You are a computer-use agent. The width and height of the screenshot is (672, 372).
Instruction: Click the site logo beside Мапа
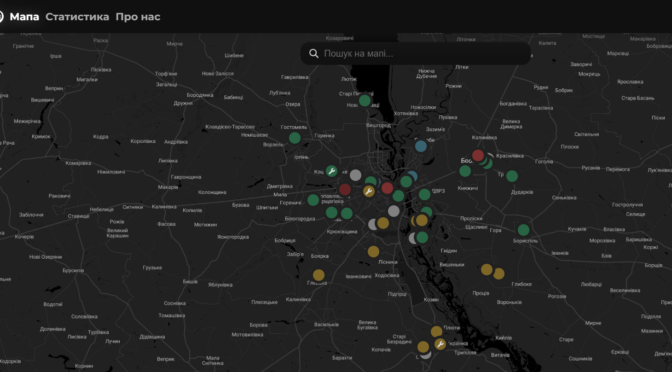tap(1, 17)
